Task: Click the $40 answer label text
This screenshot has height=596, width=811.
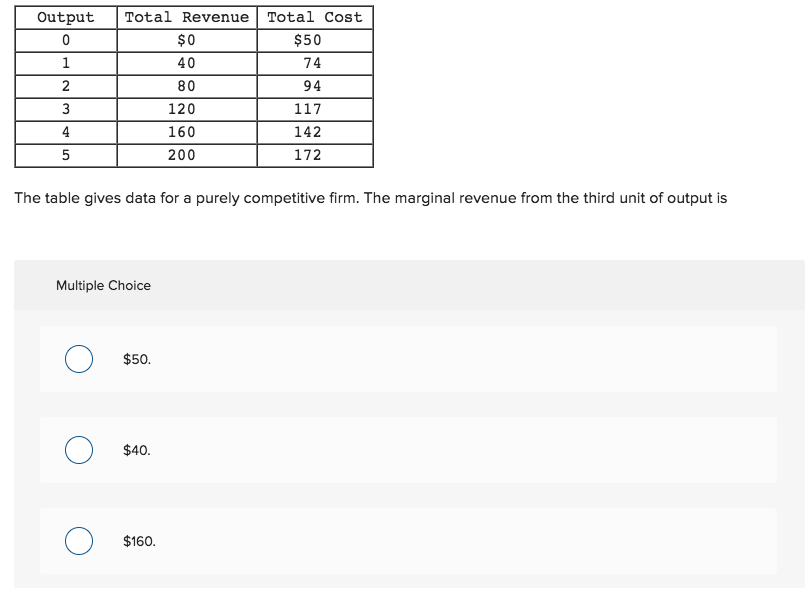Action: tap(135, 450)
